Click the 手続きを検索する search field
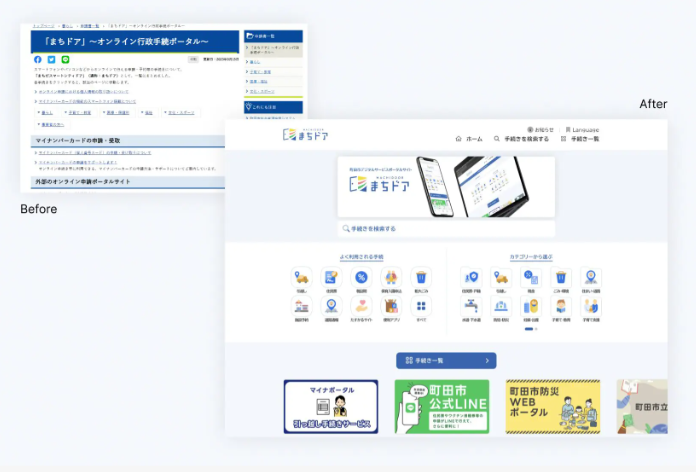Screen dimensions: 696x472 point(445,229)
